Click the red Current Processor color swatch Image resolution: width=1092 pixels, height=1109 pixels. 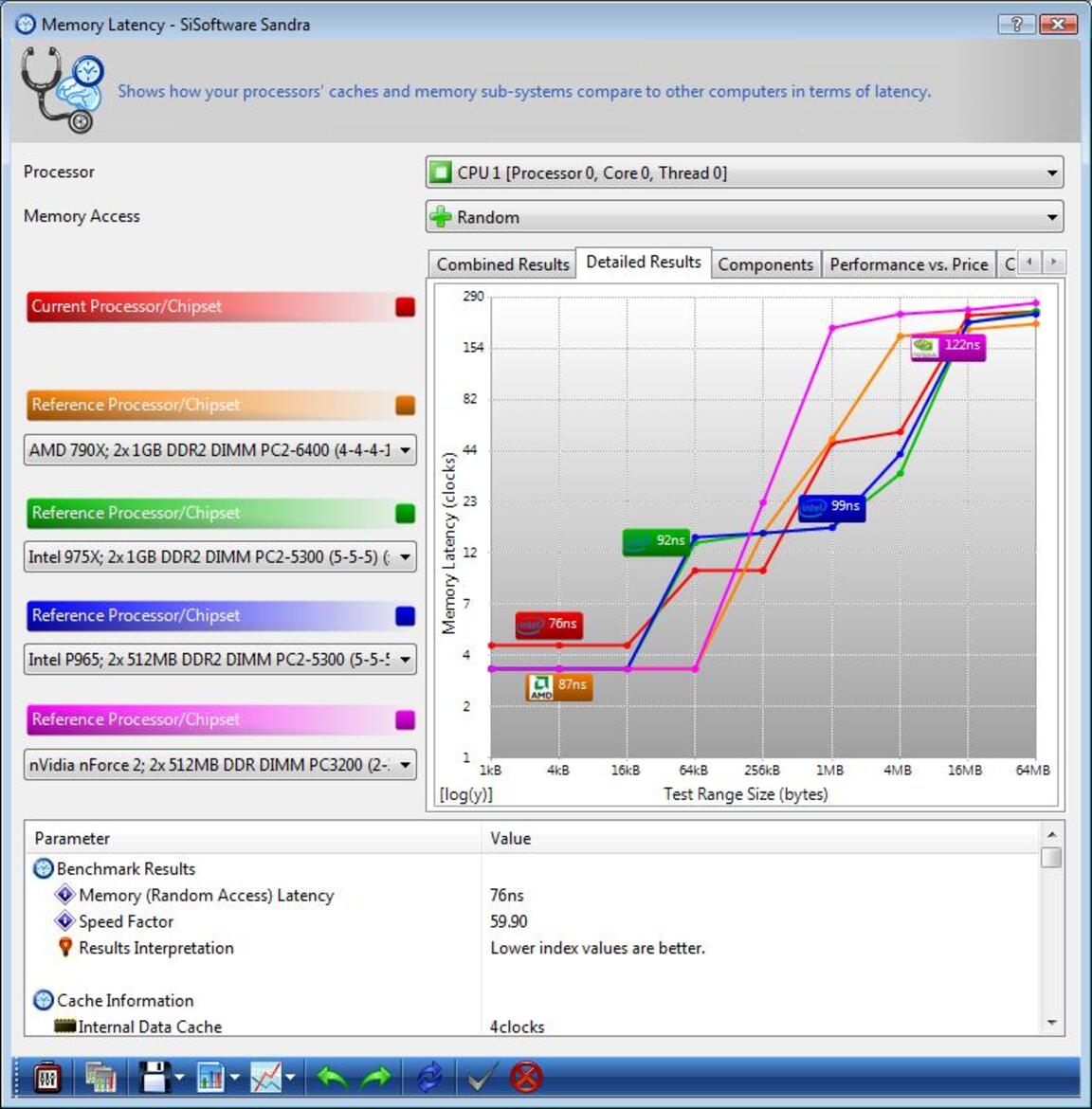click(x=406, y=307)
